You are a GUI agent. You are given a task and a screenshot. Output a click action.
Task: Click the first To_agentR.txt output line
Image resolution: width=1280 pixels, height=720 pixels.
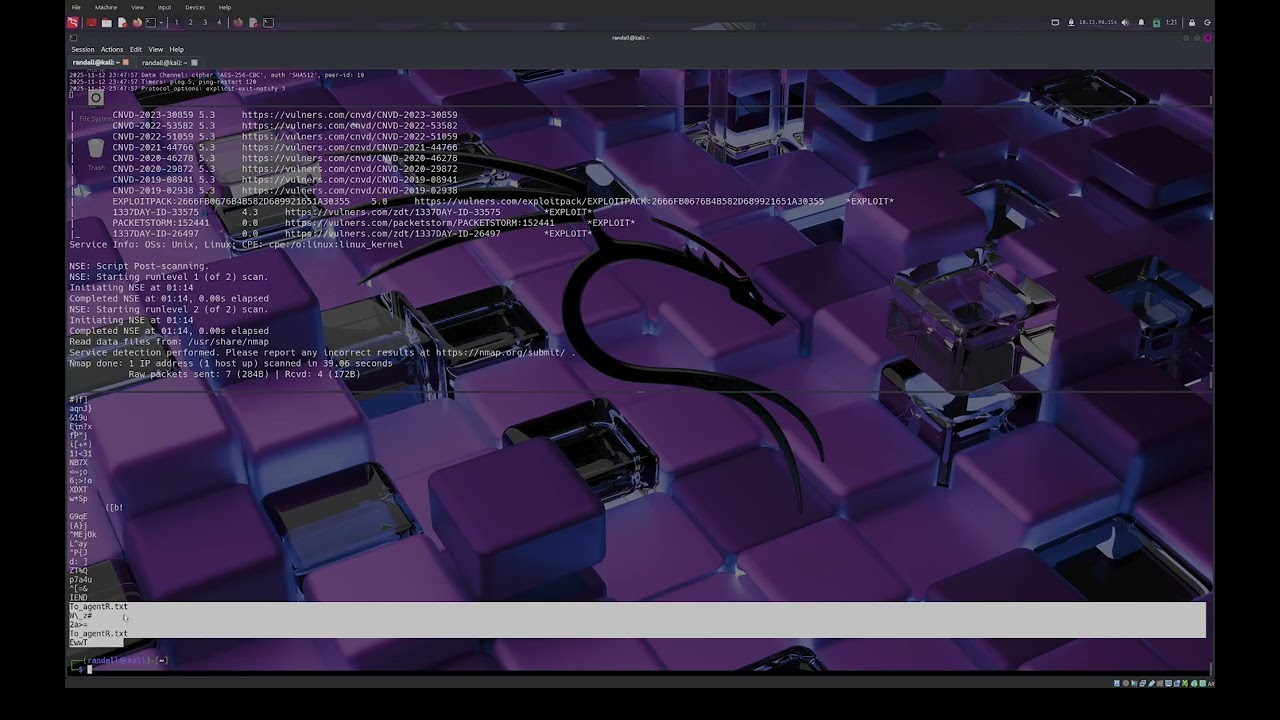coord(98,607)
